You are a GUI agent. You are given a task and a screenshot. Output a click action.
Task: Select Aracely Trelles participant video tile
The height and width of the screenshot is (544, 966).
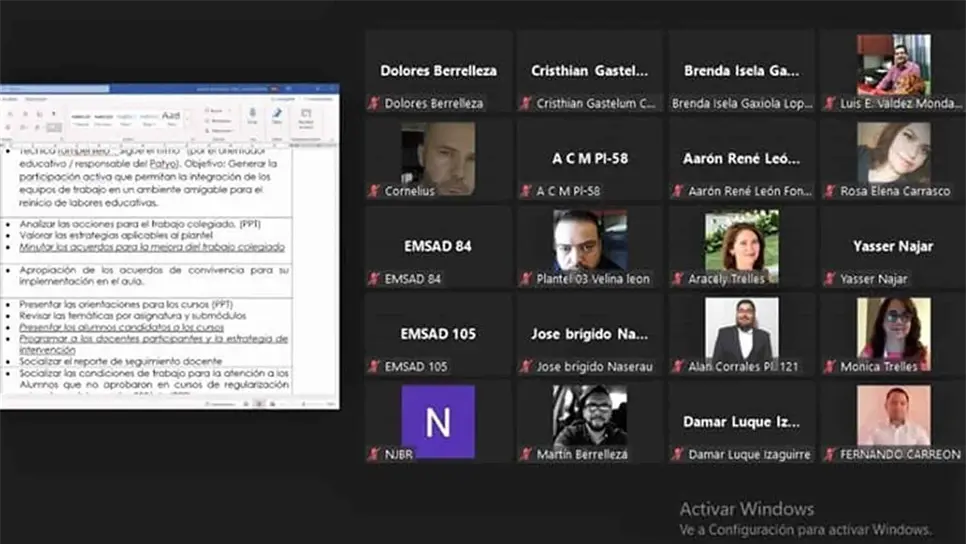(741, 246)
